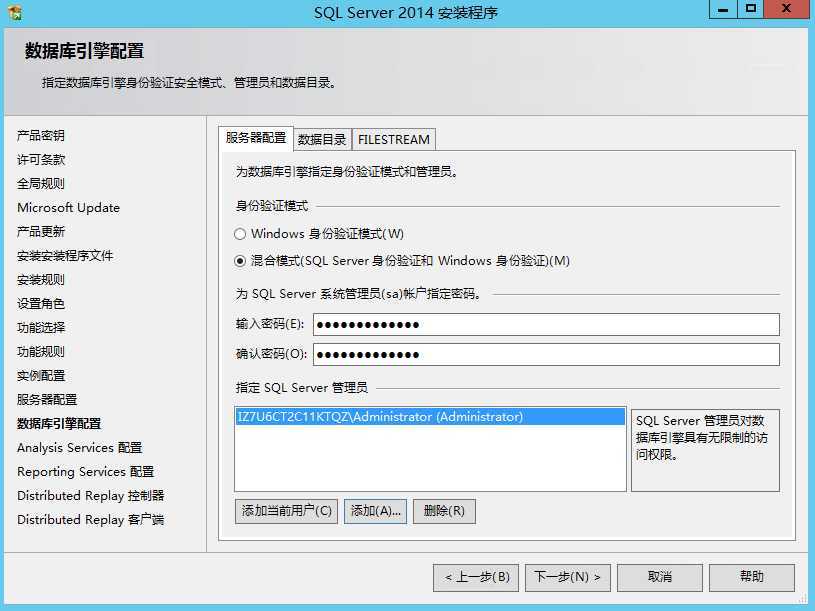Screen dimensions: 815x611
Task: Click Distributed Replay 客户端 step
Action: click(x=91, y=520)
